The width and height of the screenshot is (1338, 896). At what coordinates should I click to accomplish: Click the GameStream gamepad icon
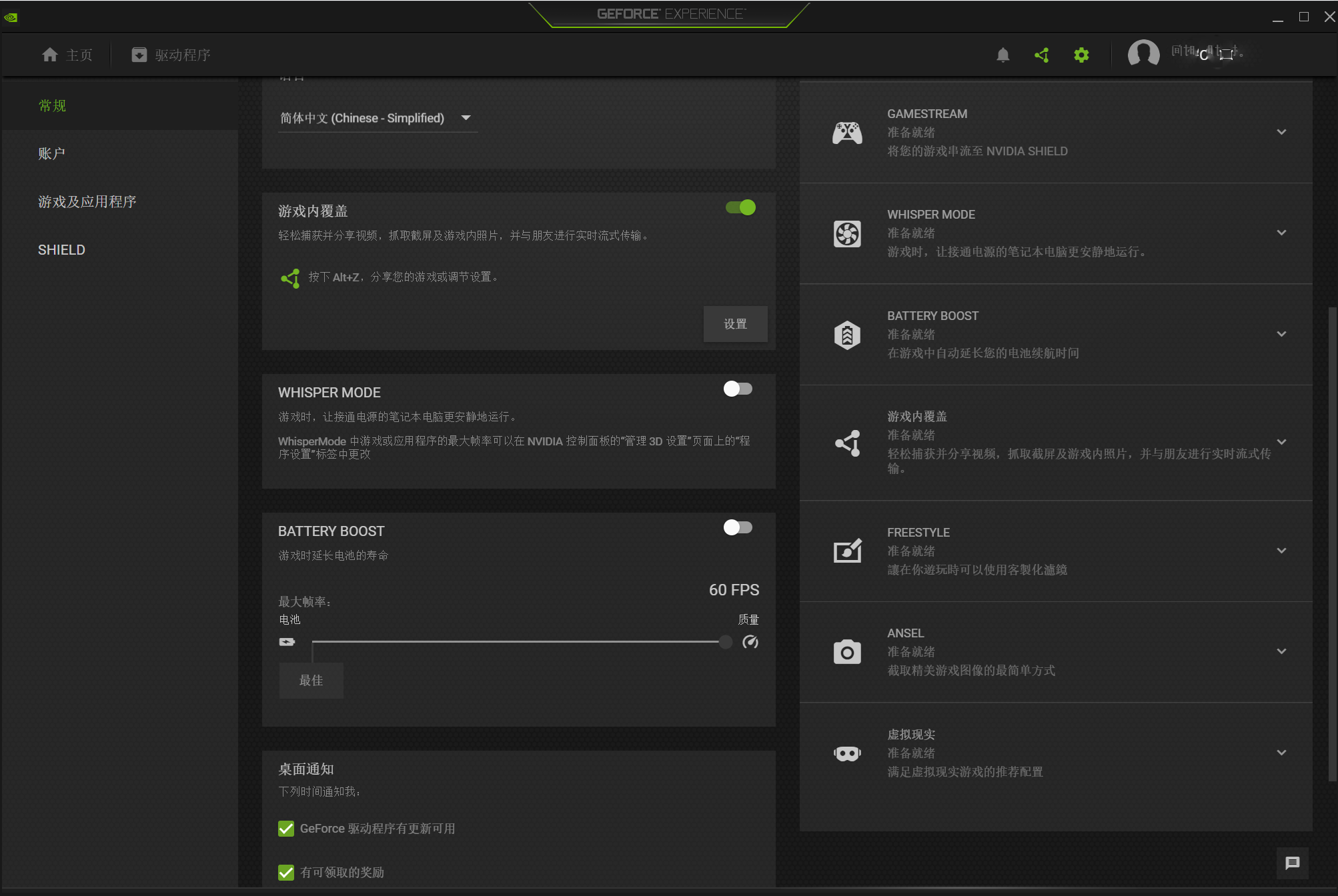[x=847, y=133]
